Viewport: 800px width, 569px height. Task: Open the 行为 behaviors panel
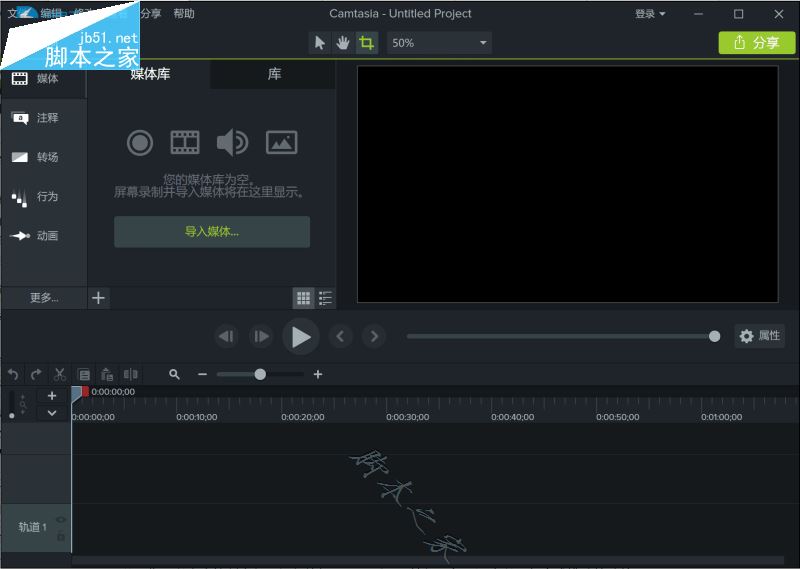(43, 196)
